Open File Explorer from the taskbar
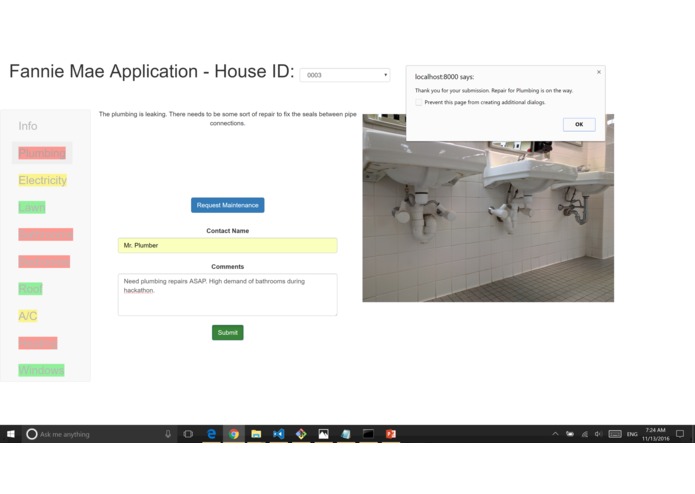 point(256,434)
